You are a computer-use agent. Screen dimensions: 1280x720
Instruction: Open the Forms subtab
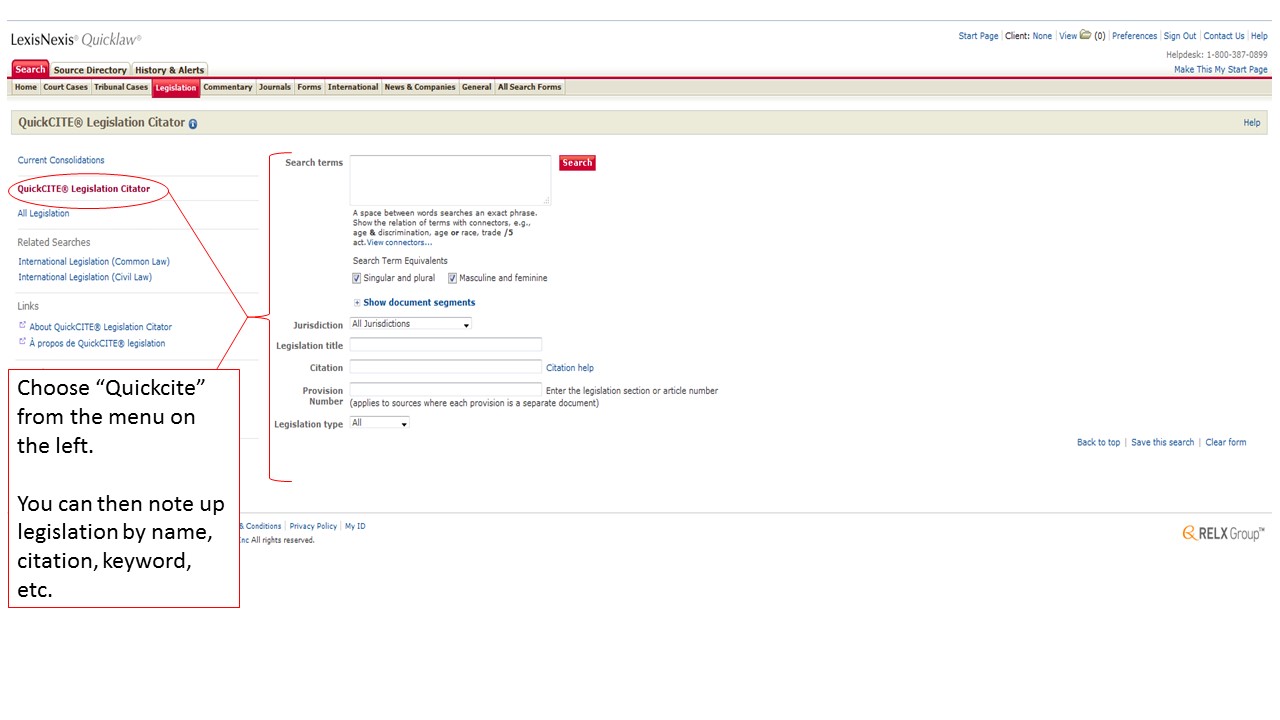[x=310, y=87]
